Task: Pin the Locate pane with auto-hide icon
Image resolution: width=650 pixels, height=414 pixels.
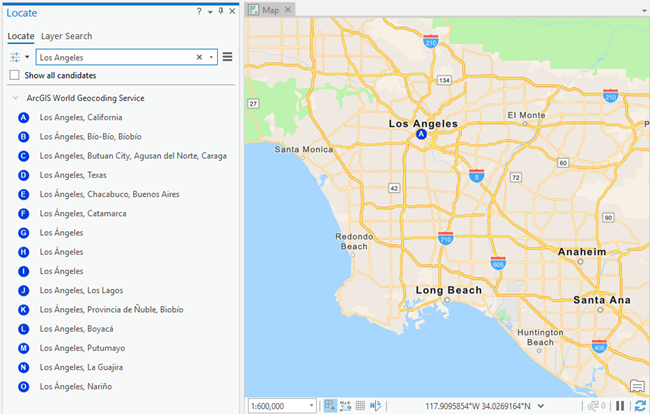Action: point(221,11)
